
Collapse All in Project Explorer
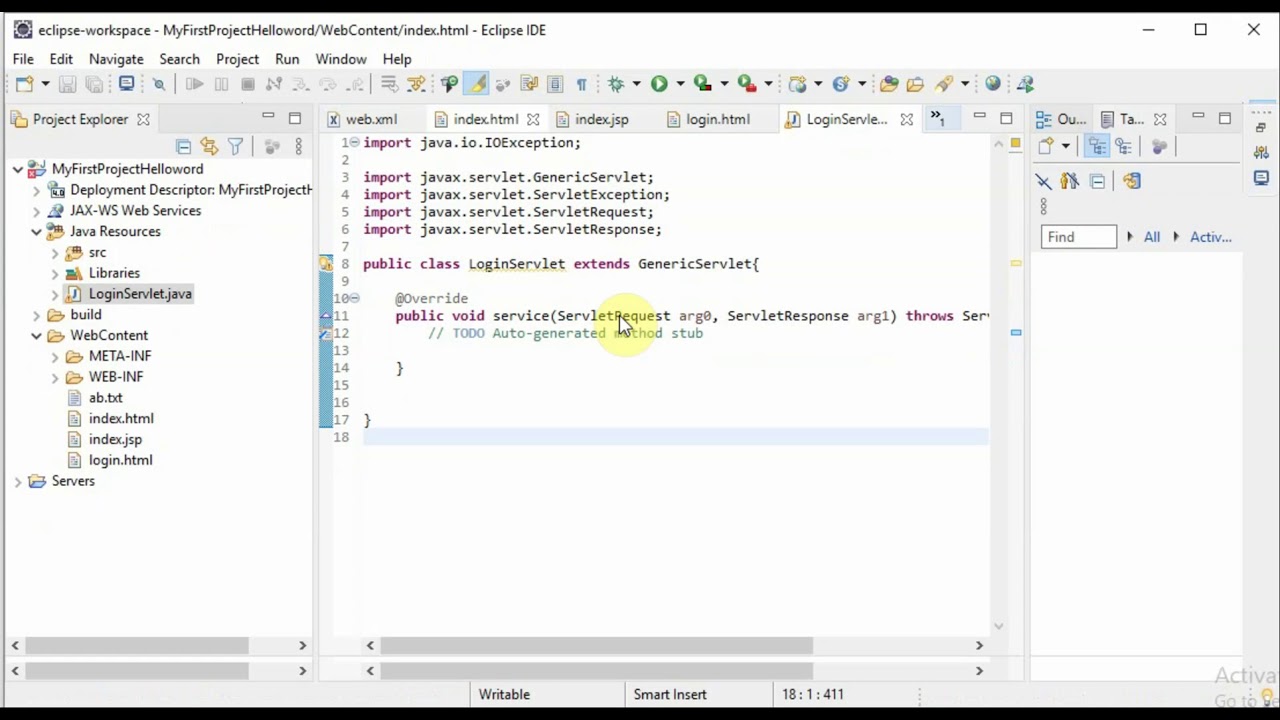click(183, 147)
